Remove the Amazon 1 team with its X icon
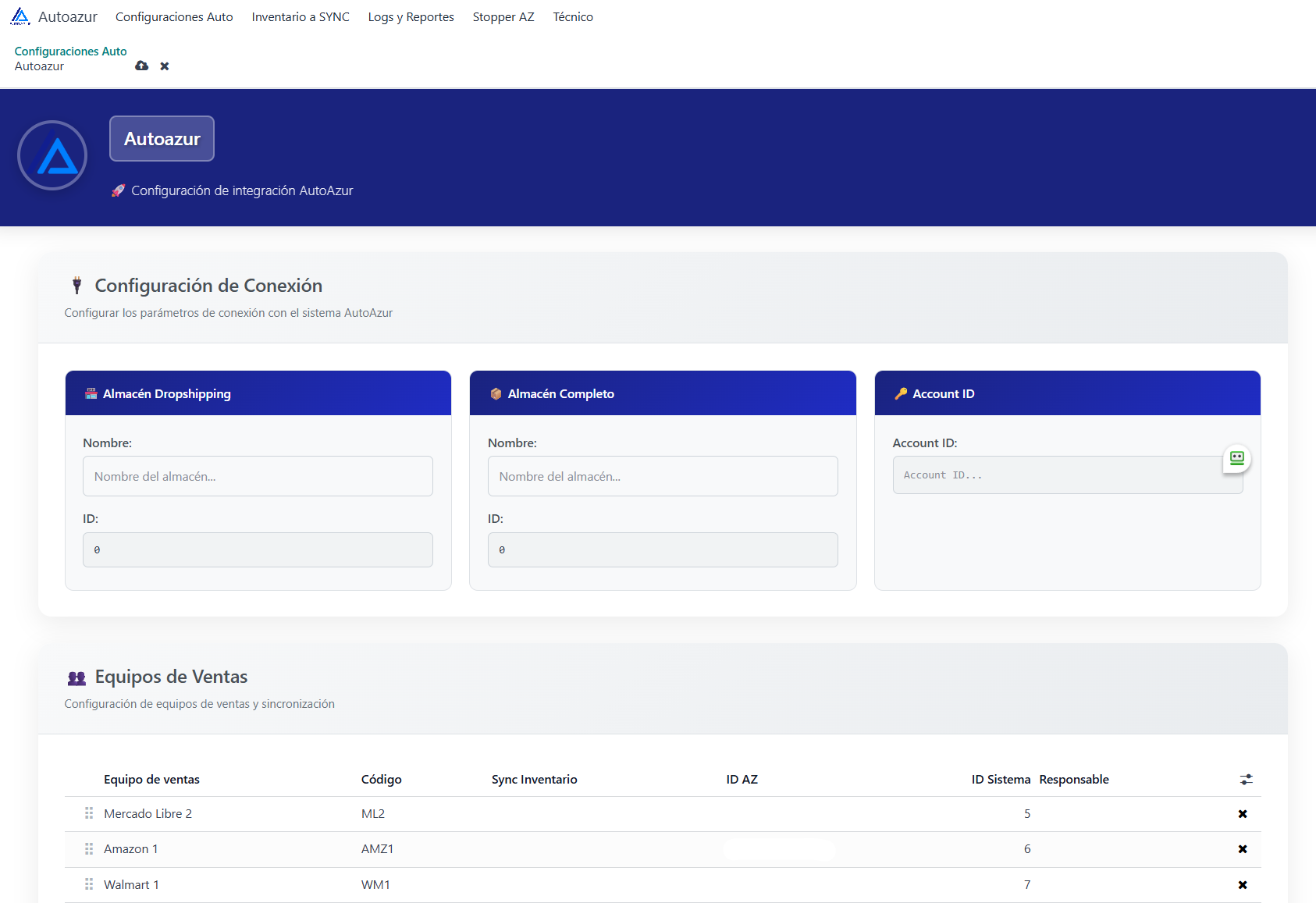Image resolution: width=1316 pixels, height=903 pixels. (x=1243, y=849)
